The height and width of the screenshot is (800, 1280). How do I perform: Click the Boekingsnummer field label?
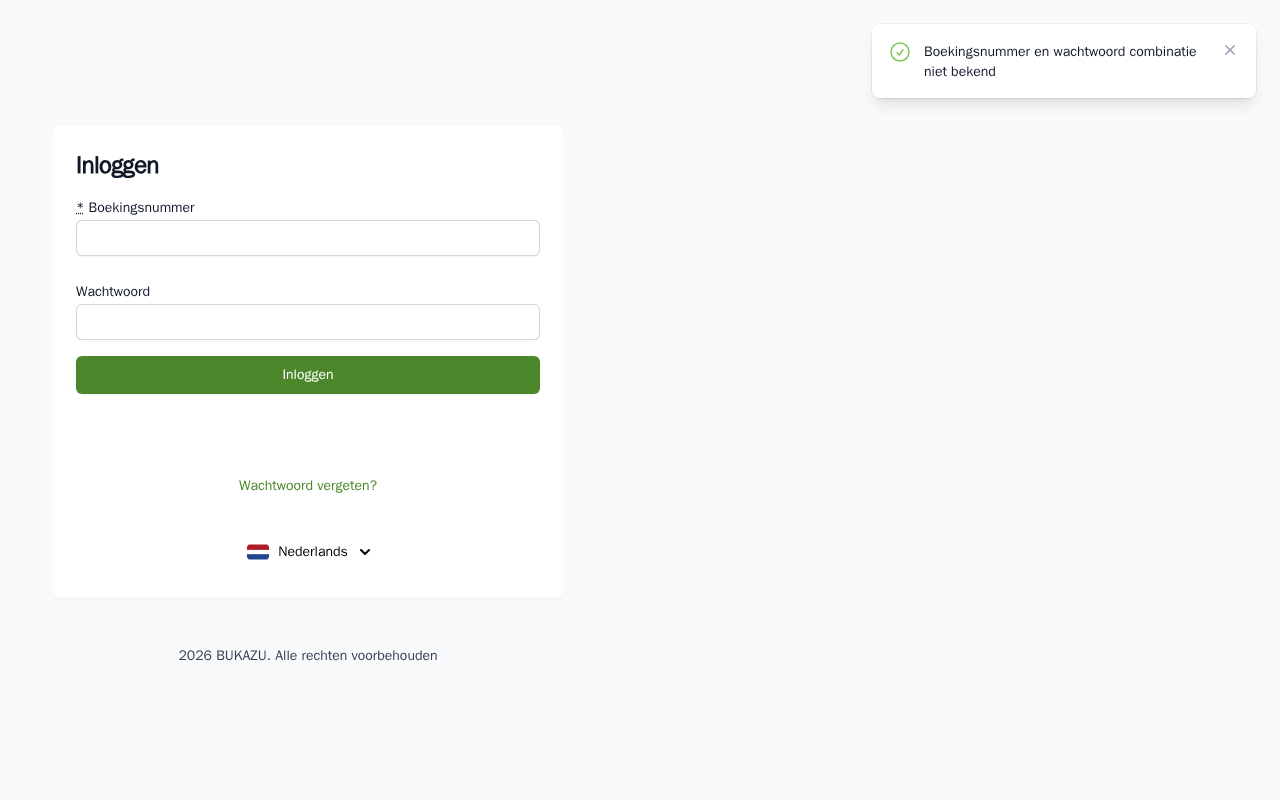click(x=141, y=208)
